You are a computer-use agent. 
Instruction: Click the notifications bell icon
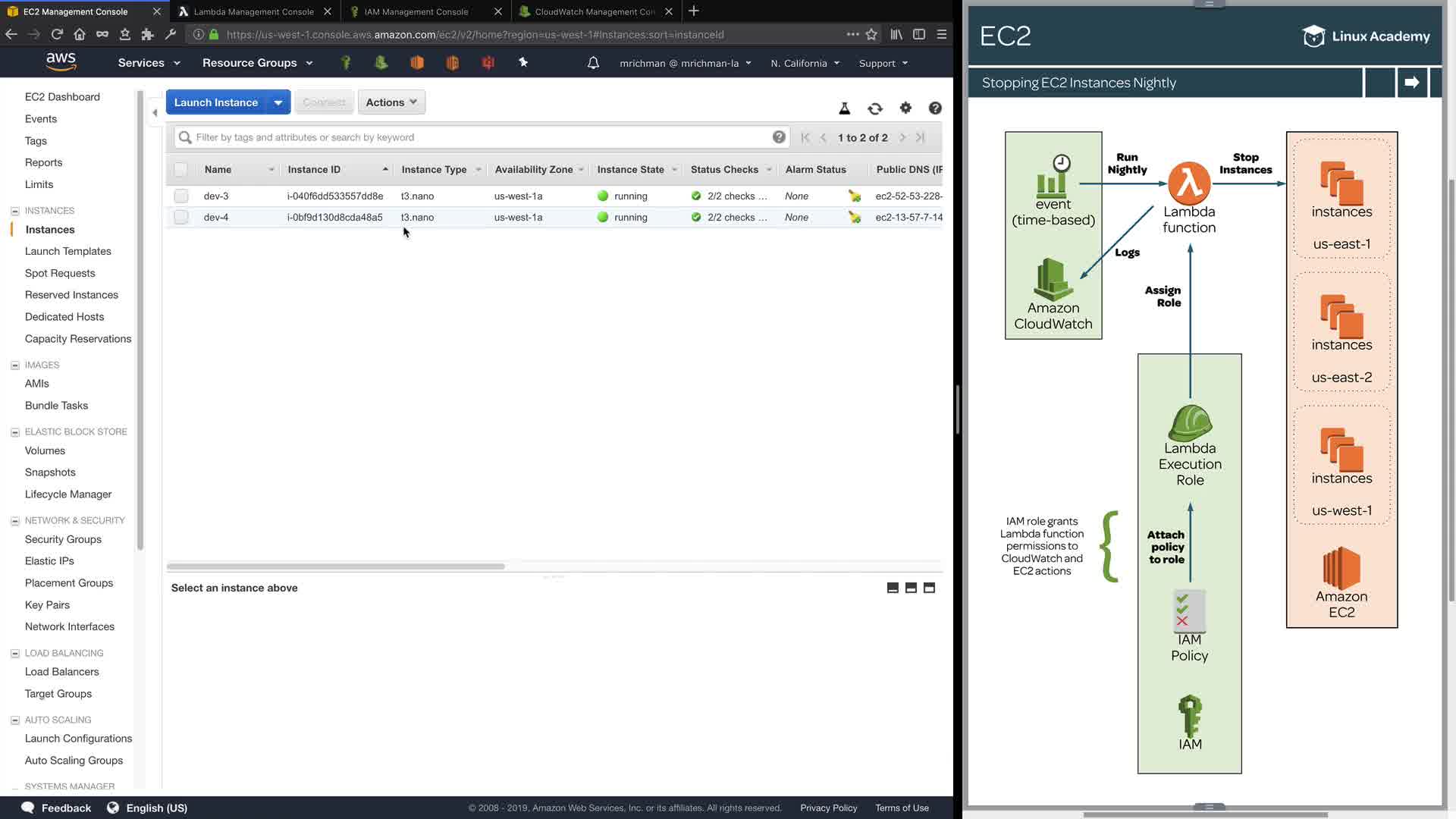tap(593, 63)
